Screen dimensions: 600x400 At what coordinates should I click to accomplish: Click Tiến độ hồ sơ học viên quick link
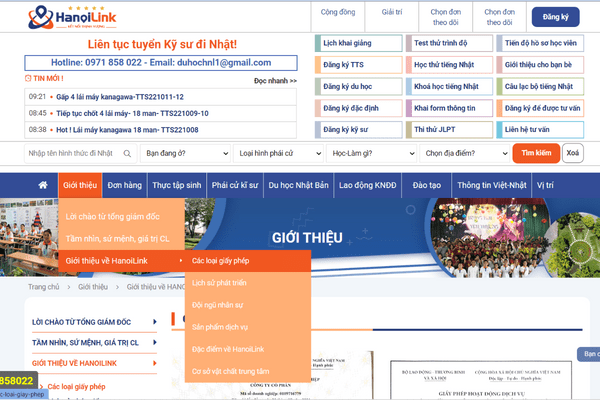(540, 43)
